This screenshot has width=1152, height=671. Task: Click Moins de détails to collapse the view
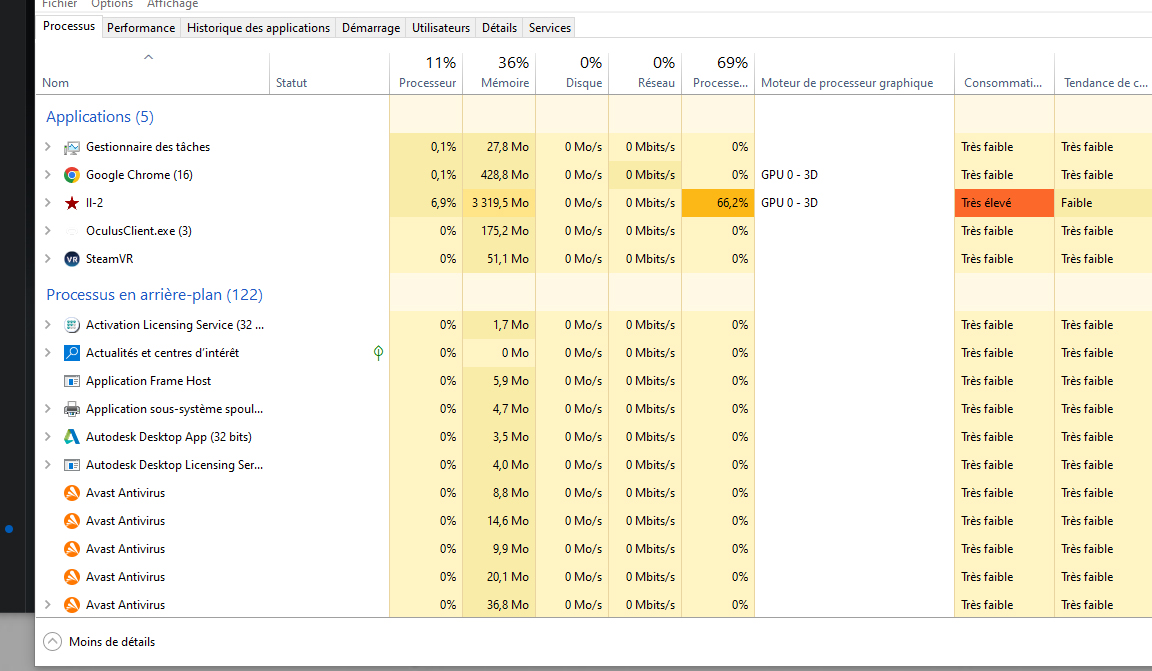coord(99,642)
